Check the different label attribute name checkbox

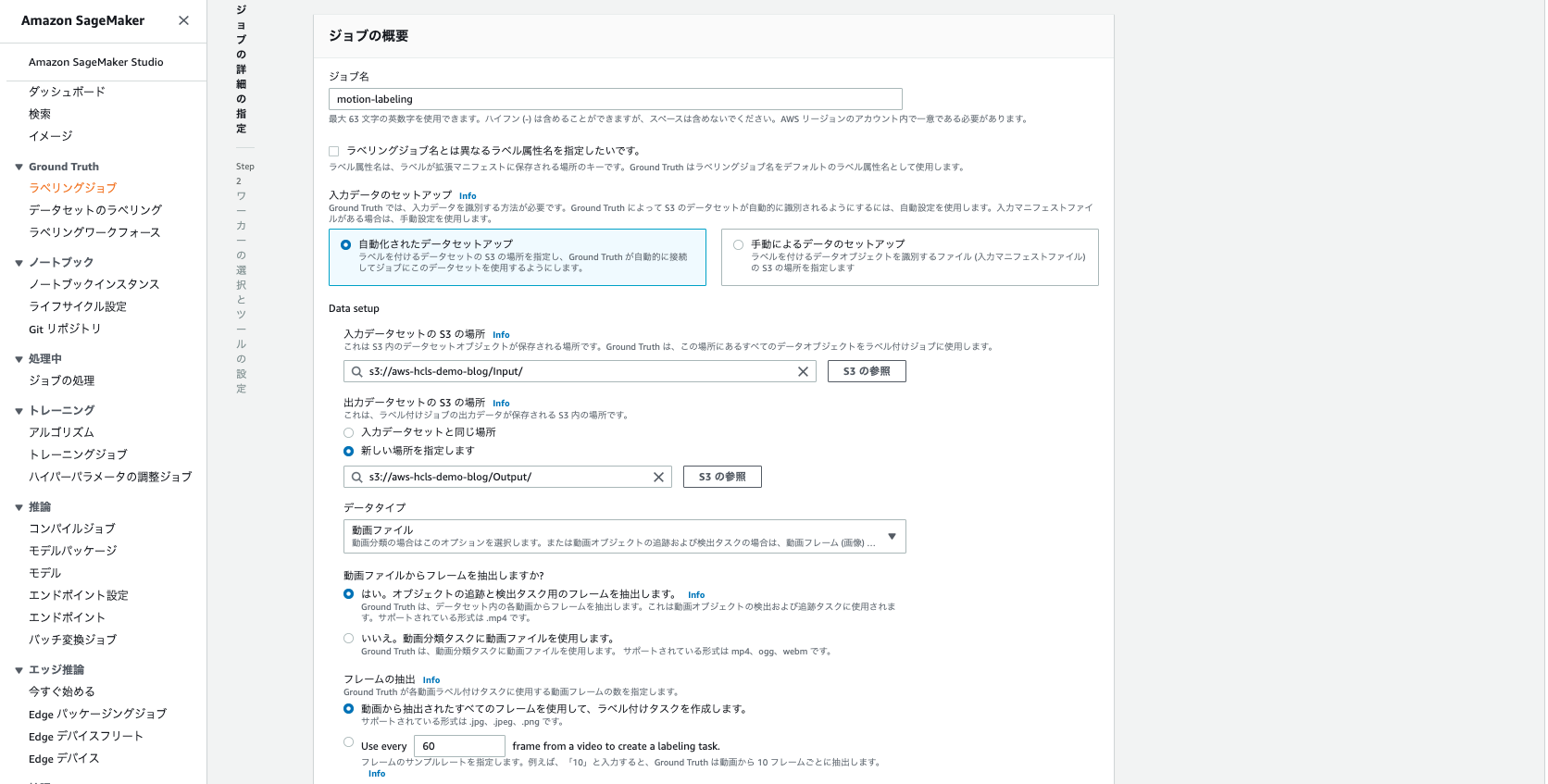point(333,151)
